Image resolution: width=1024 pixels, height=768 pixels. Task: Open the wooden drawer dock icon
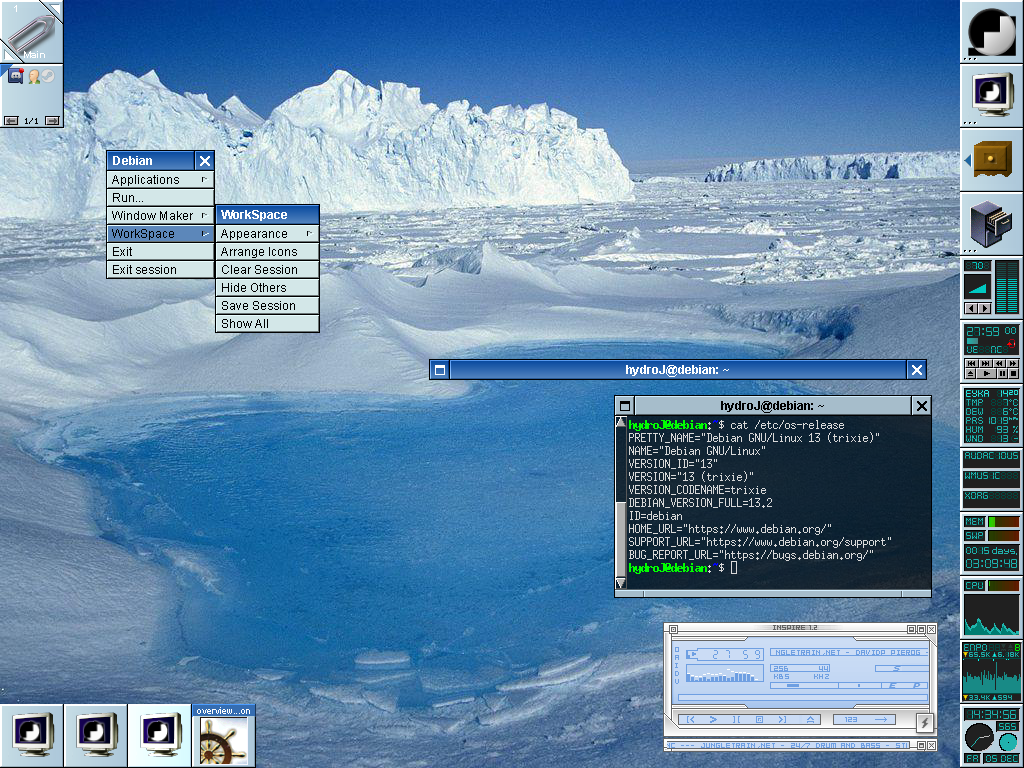pos(992,160)
